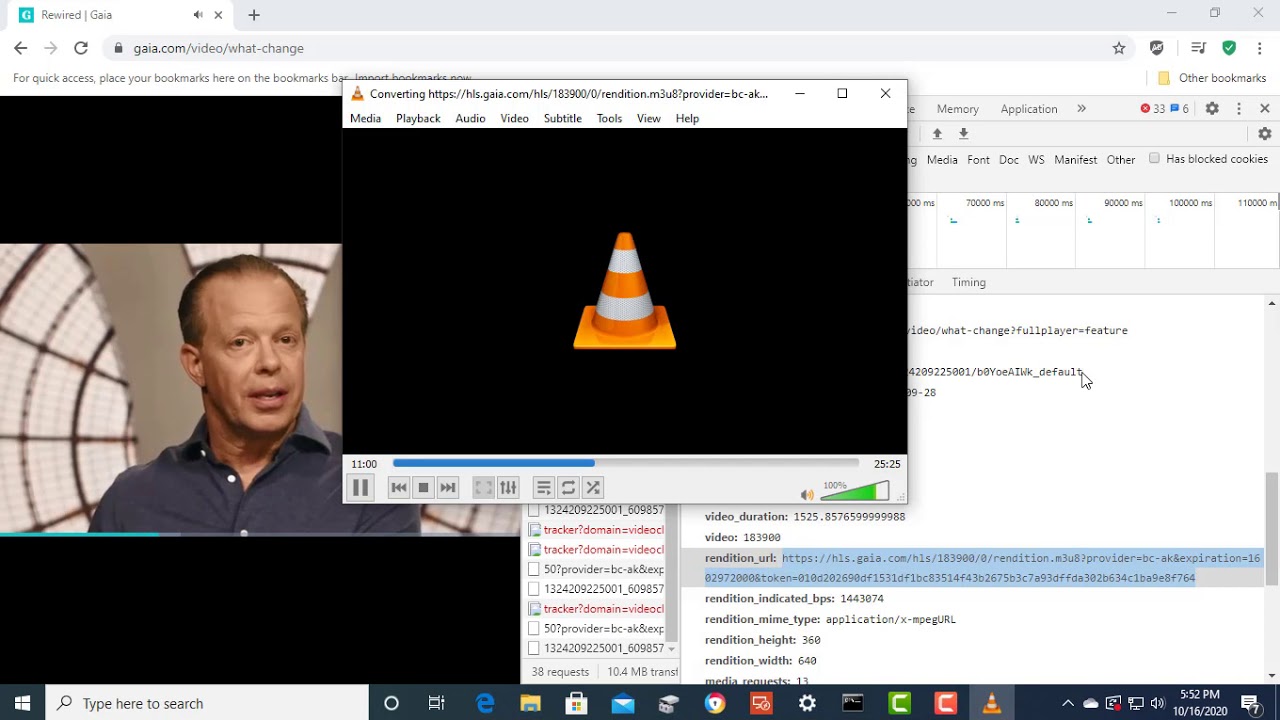This screenshot has height=720, width=1280.
Task: Click Export HAR download arrow icon
Action: [963, 134]
